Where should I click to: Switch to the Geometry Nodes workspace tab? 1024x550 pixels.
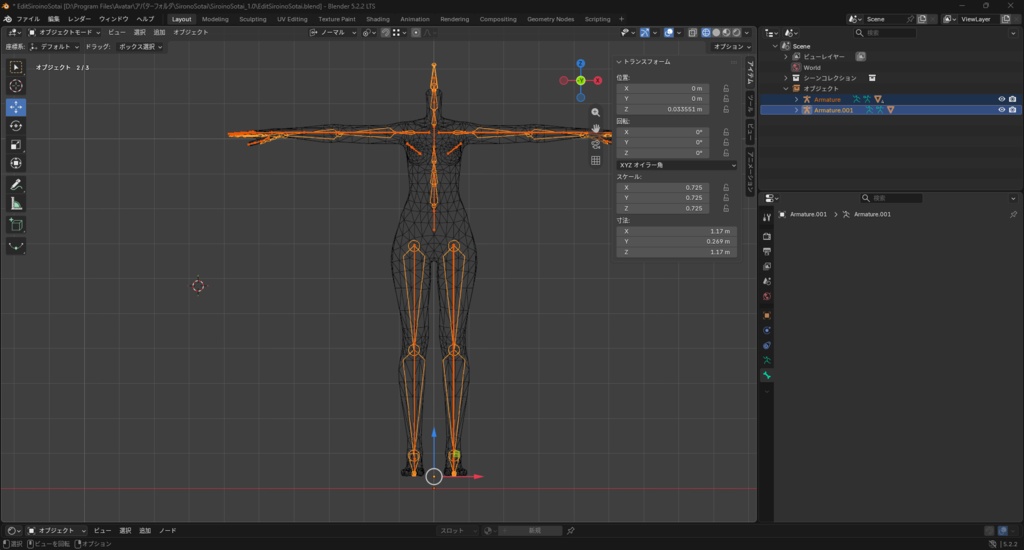551,19
